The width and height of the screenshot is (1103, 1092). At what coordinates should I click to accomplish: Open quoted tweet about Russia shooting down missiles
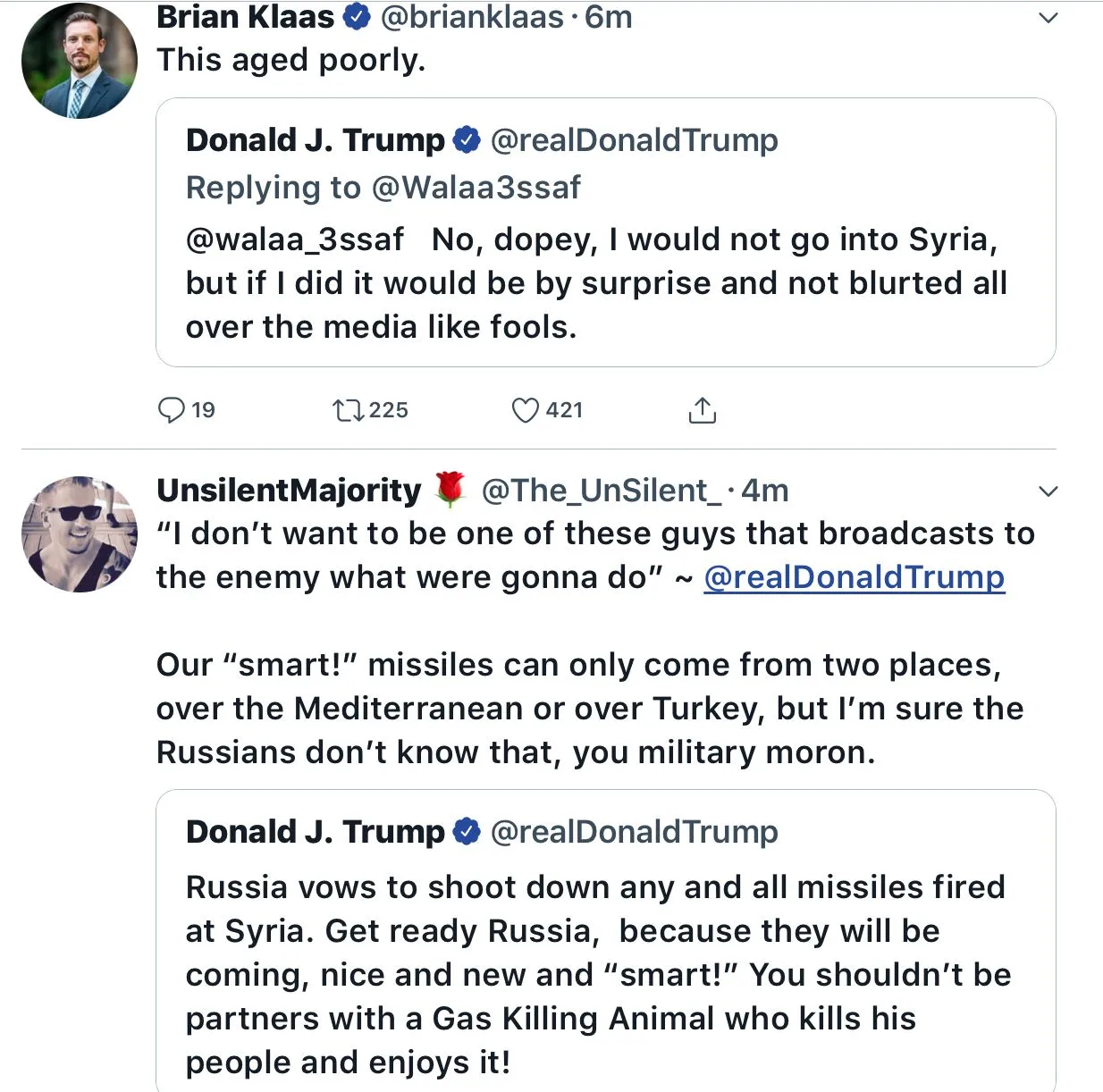[x=605, y=974]
